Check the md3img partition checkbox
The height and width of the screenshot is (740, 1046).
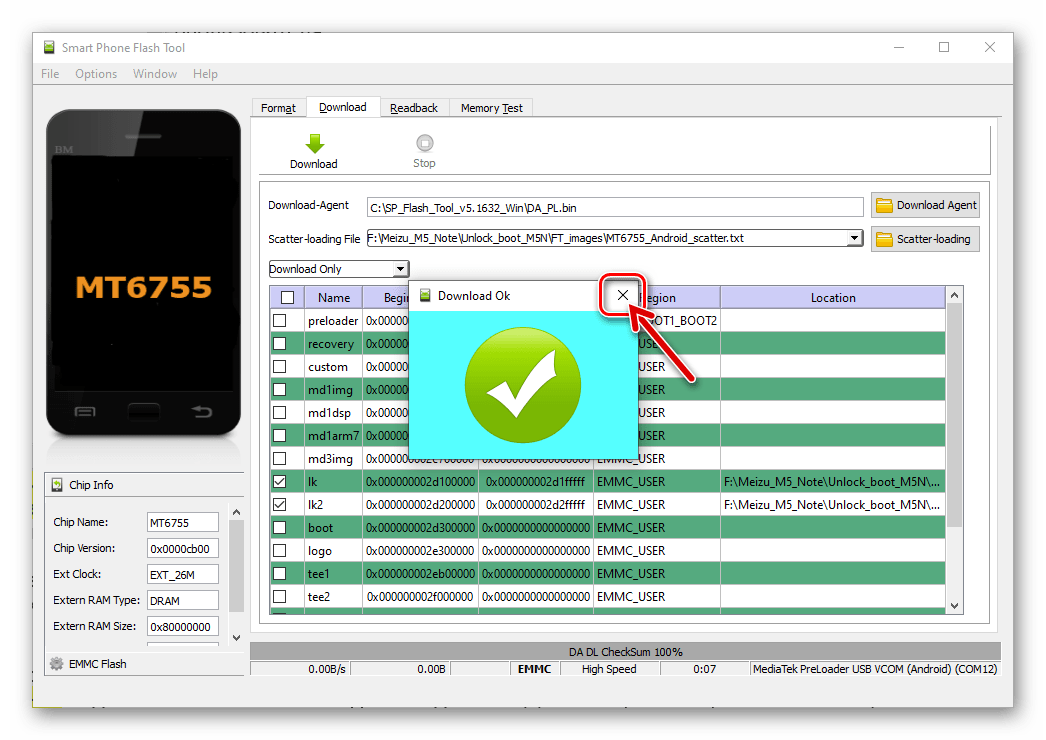280,458
